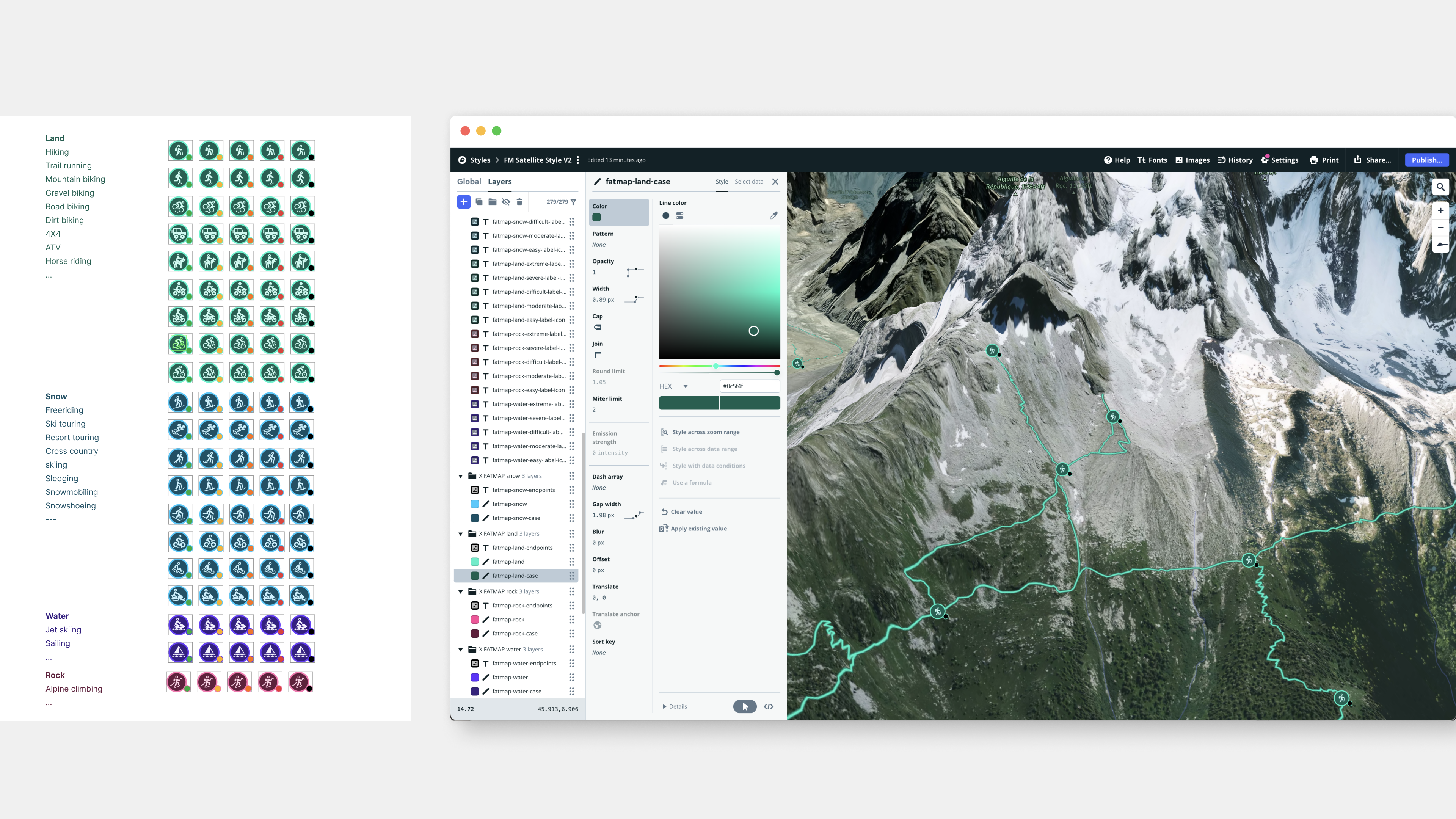Open the three-dot style options menu
The image size is (1456, 819).
[577, 160]
